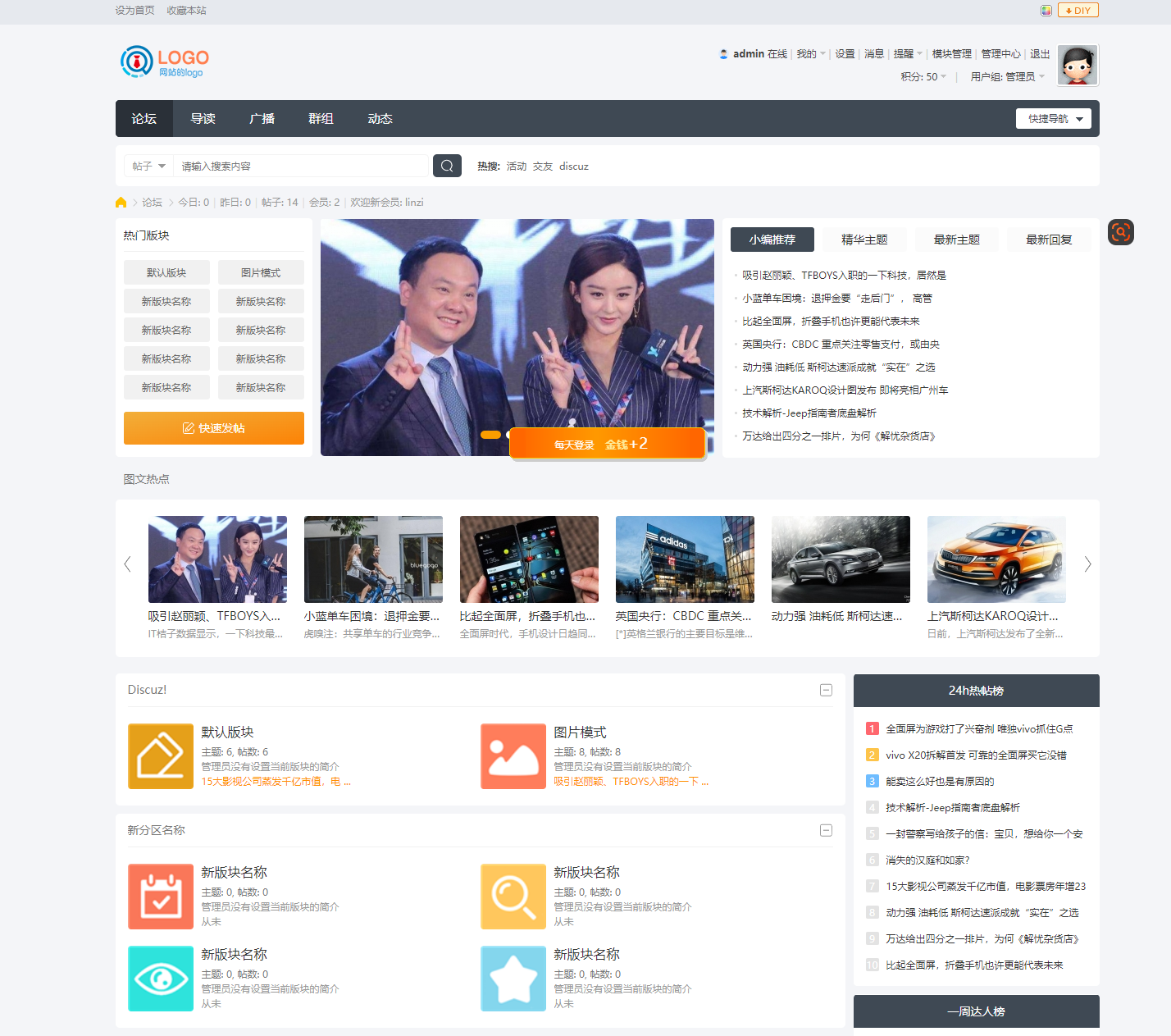This screenshot has height=1036, width=1171.
Task: Click the 快速发帖 button
Action: click(214, 428)
